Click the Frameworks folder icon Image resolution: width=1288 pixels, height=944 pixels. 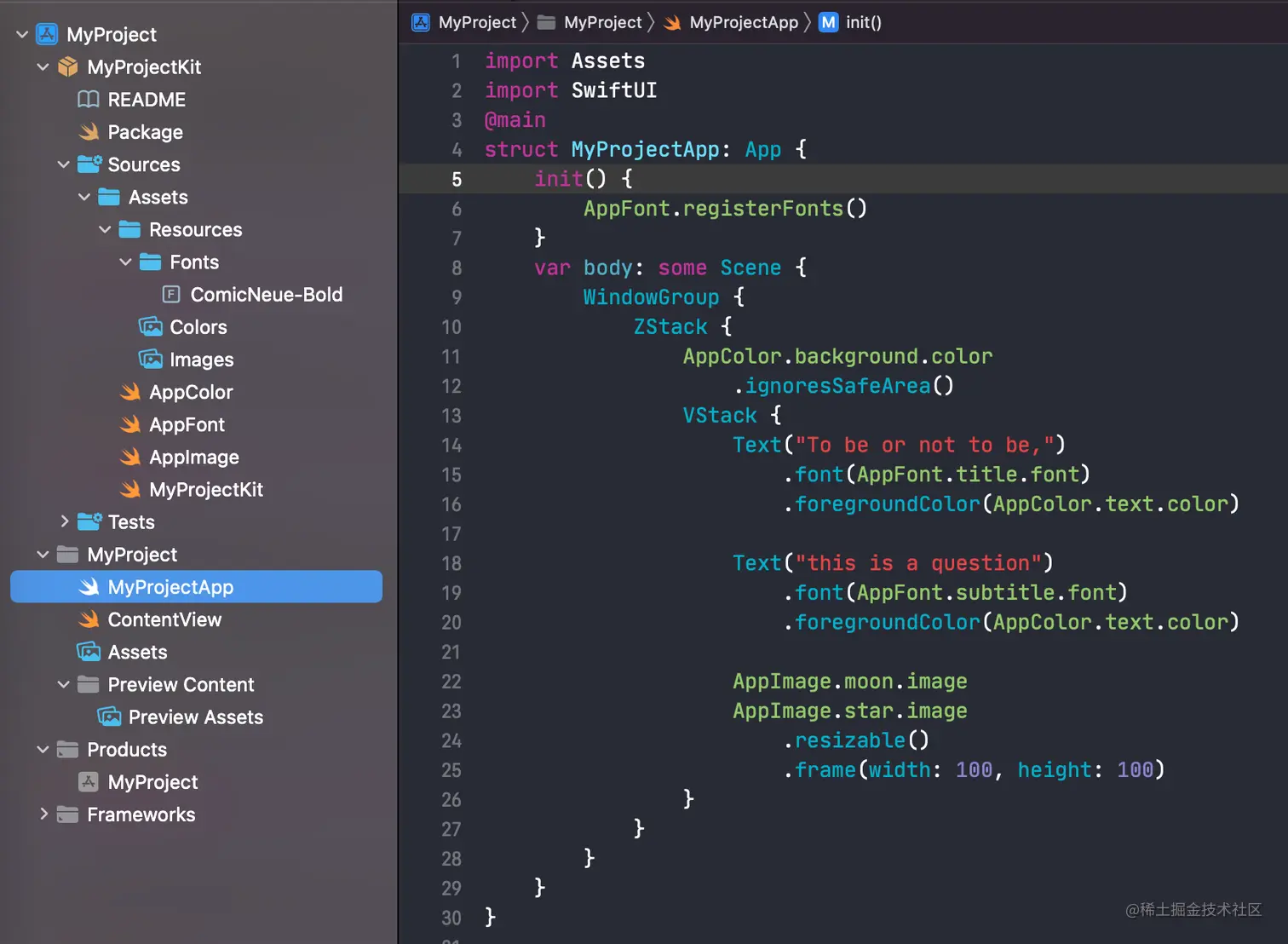68,814
